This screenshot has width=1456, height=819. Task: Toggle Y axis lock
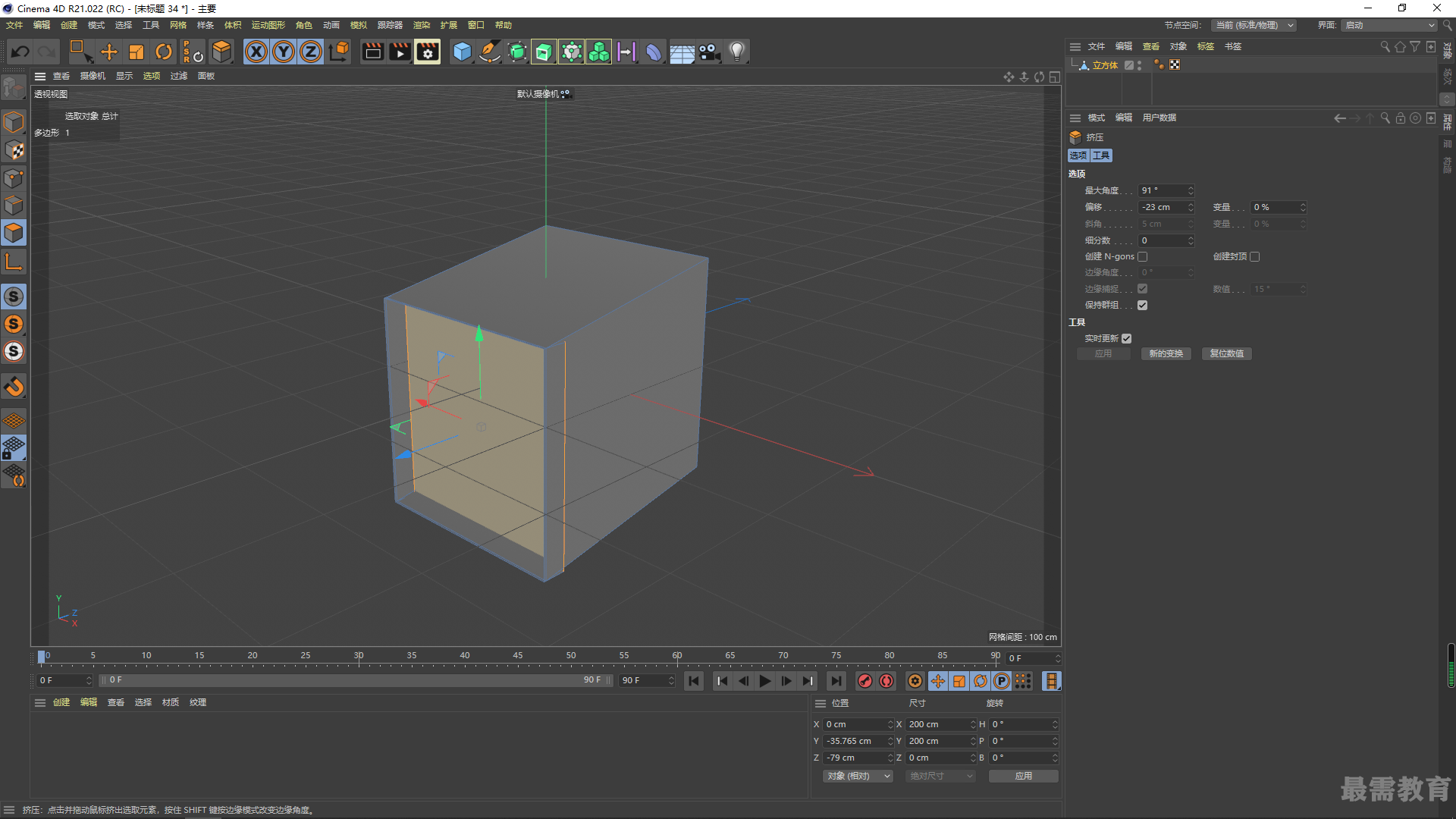[284, 52]
